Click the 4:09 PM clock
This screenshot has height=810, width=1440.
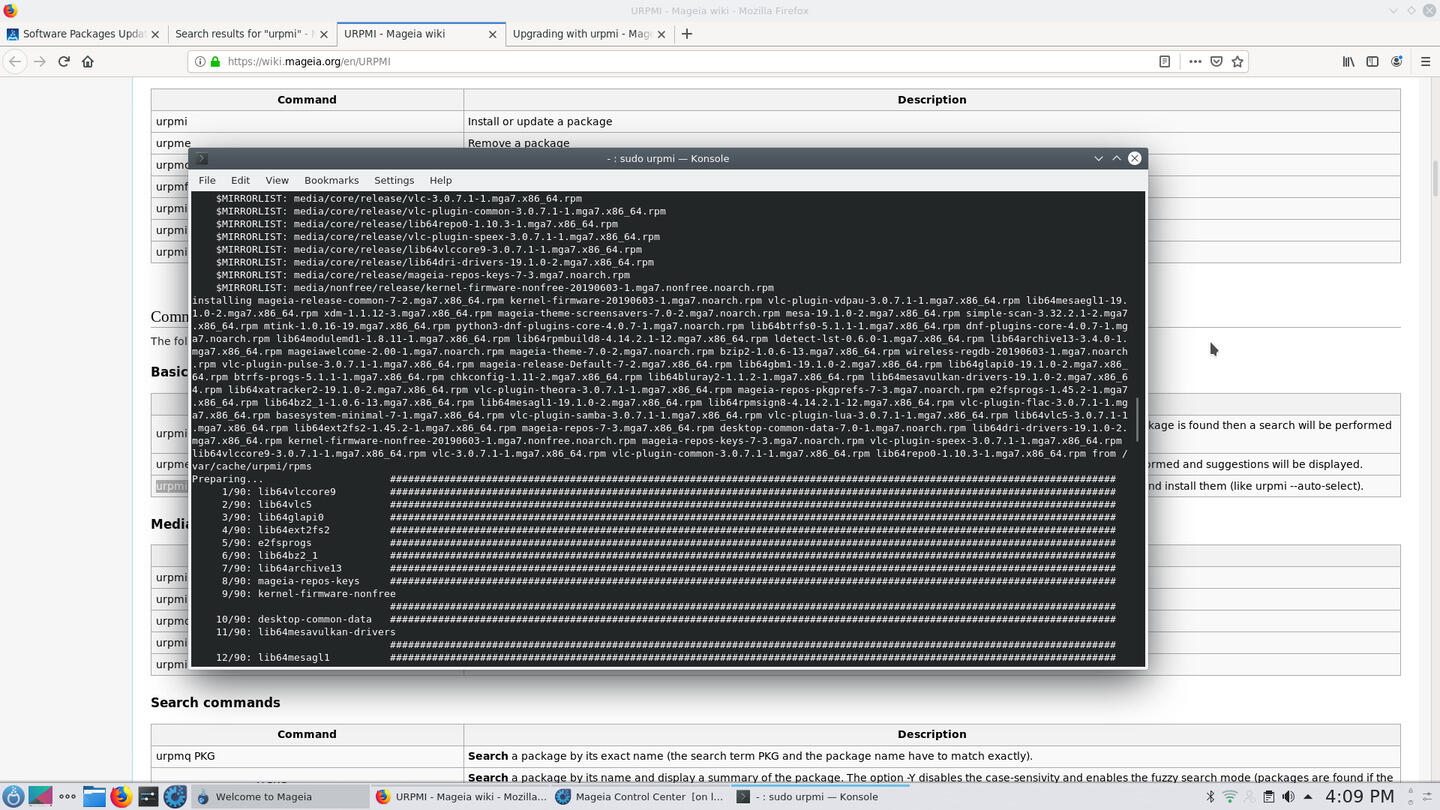(x=1359, y=797)
